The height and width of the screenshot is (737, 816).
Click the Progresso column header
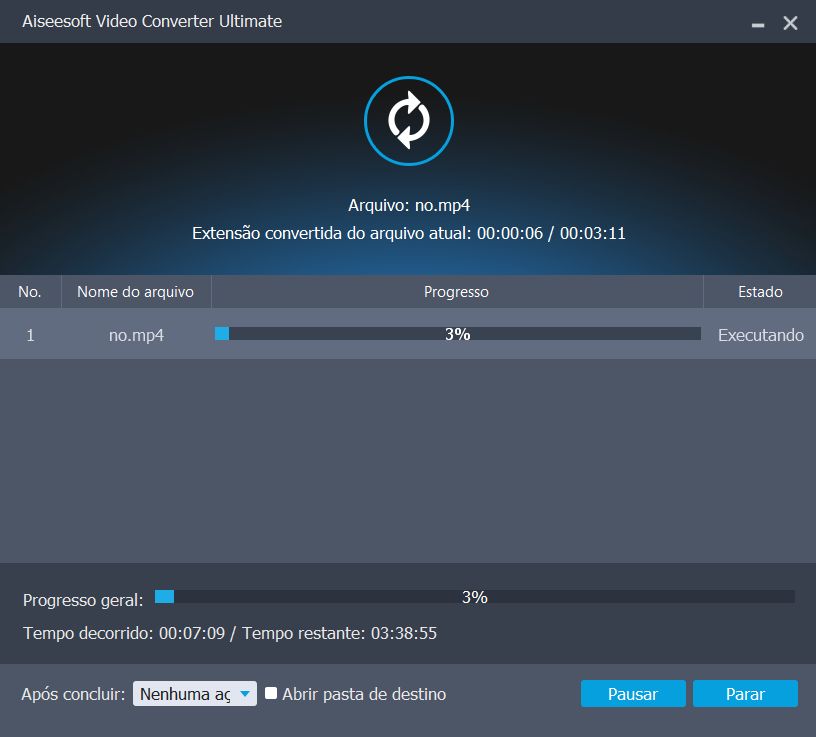click(456, 291)
